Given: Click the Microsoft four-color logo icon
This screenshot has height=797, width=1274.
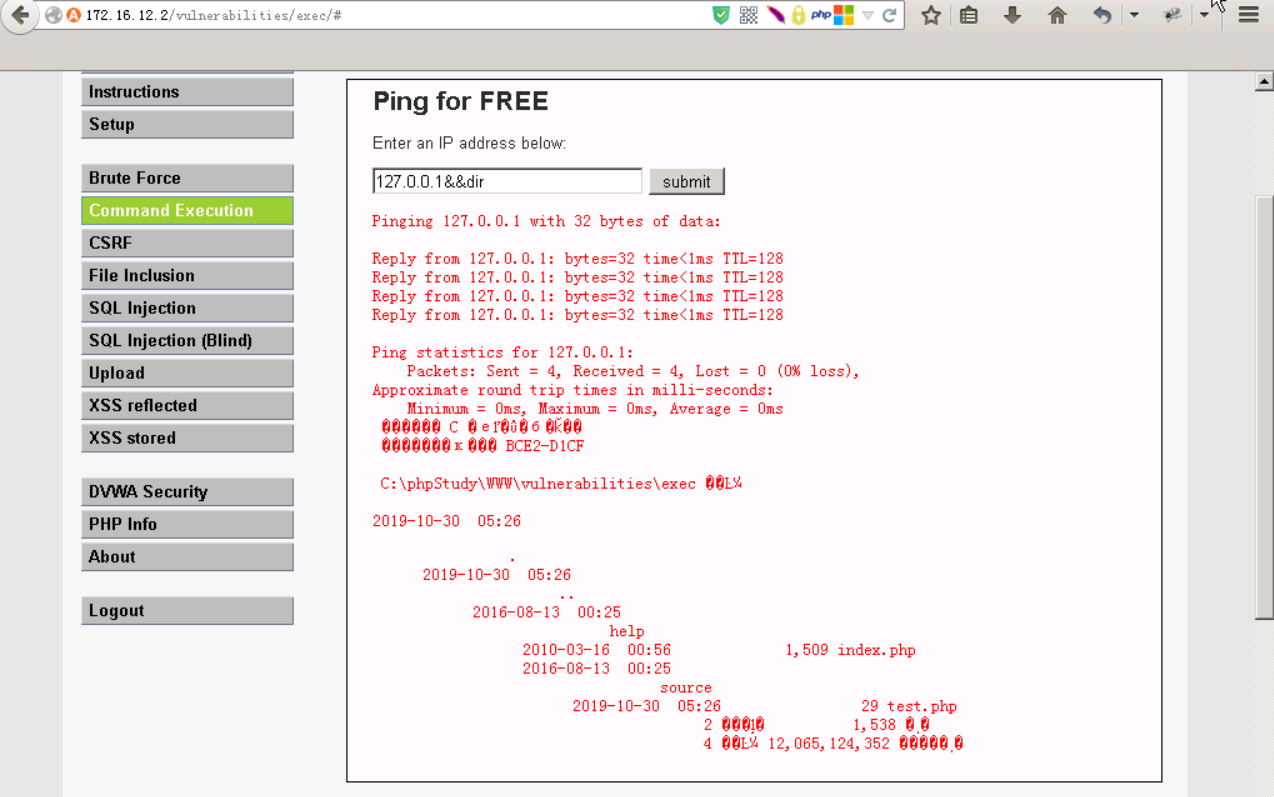Looking at the screenshot, I should coord(844,15).
